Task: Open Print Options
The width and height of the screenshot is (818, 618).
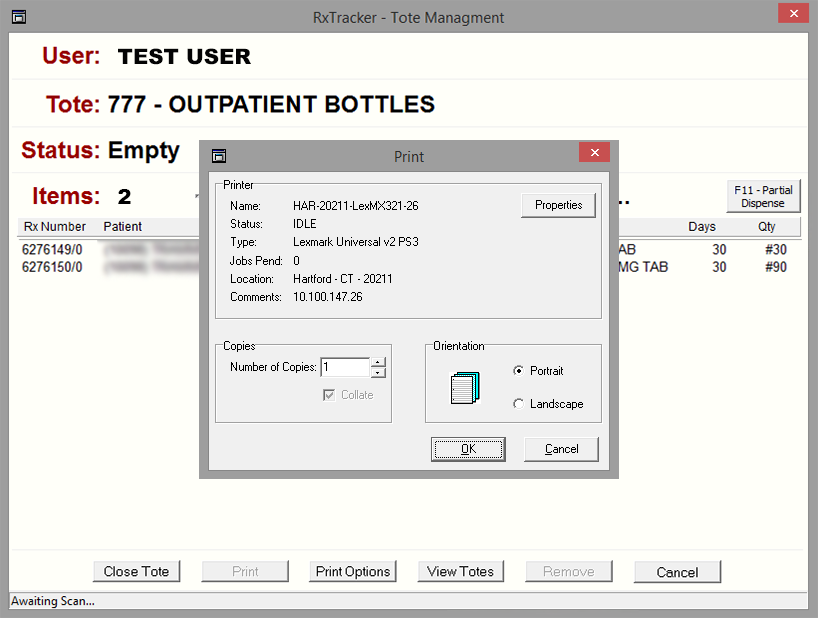Action: tap(353, 572)
